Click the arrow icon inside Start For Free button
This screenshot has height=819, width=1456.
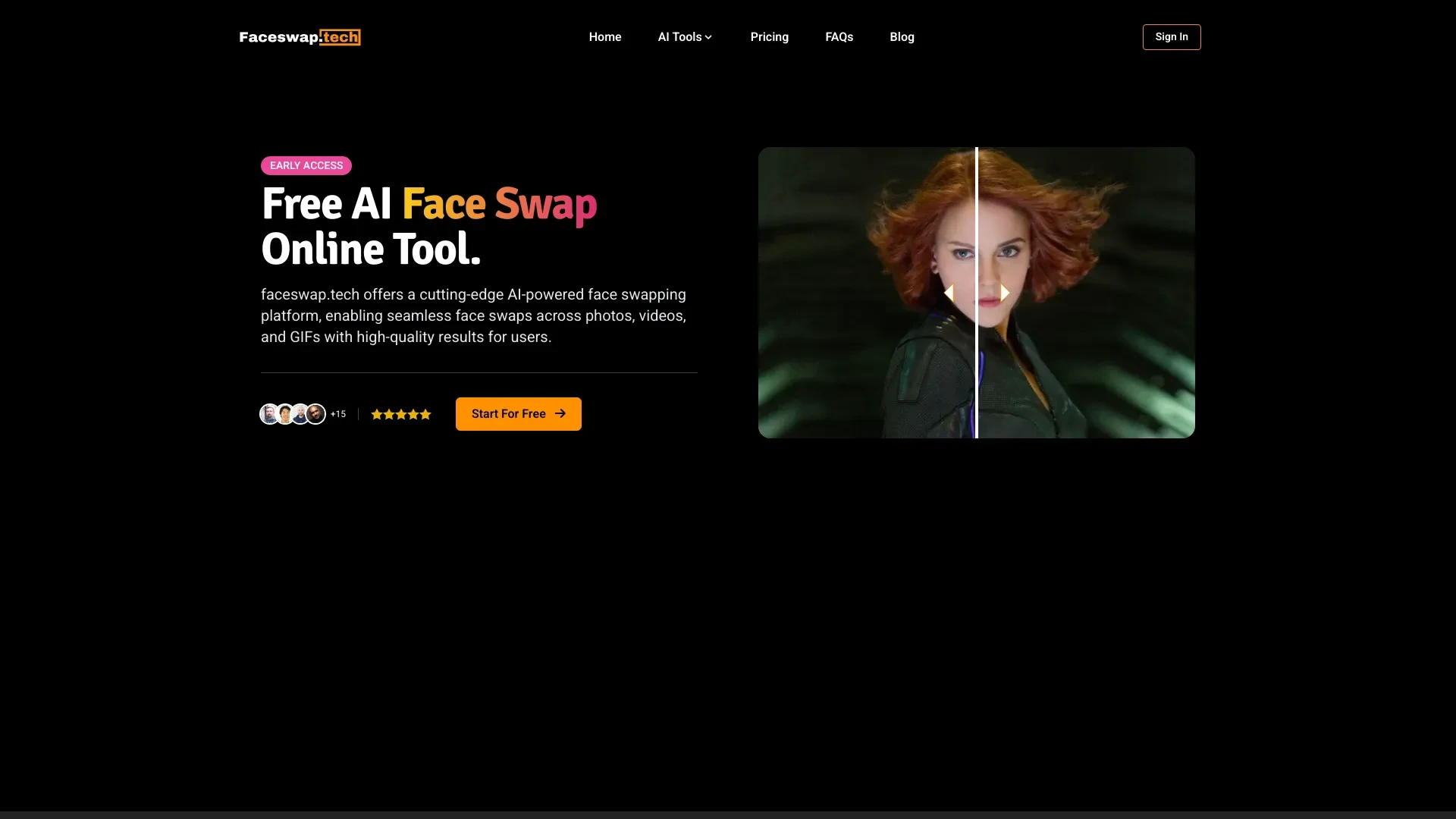coord(560,413)
